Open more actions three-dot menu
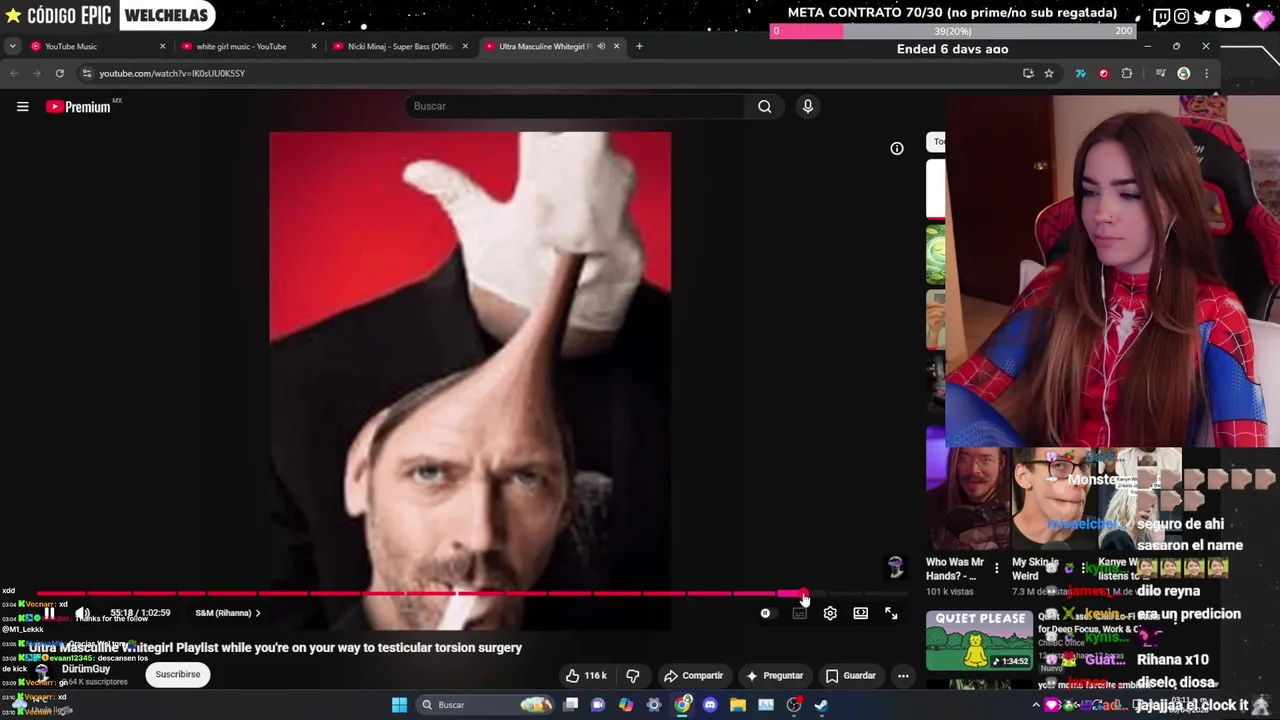The image size is (1280, 720). pyautogui.click(x=903, y=676)
